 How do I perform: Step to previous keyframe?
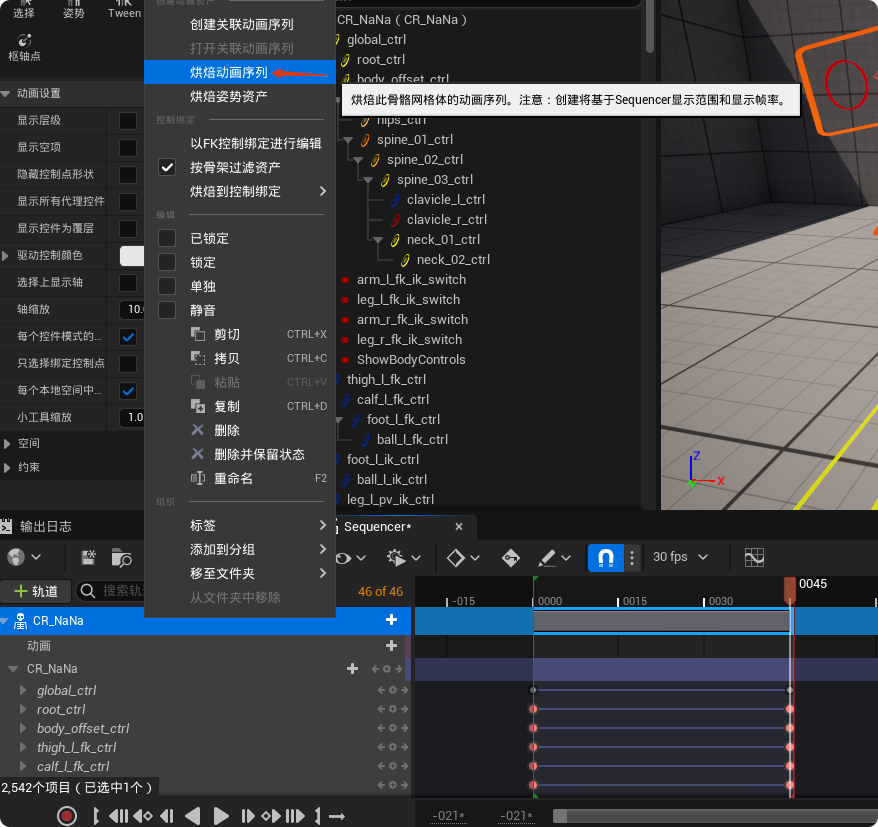pyautogui.click(x=143, y=816)
